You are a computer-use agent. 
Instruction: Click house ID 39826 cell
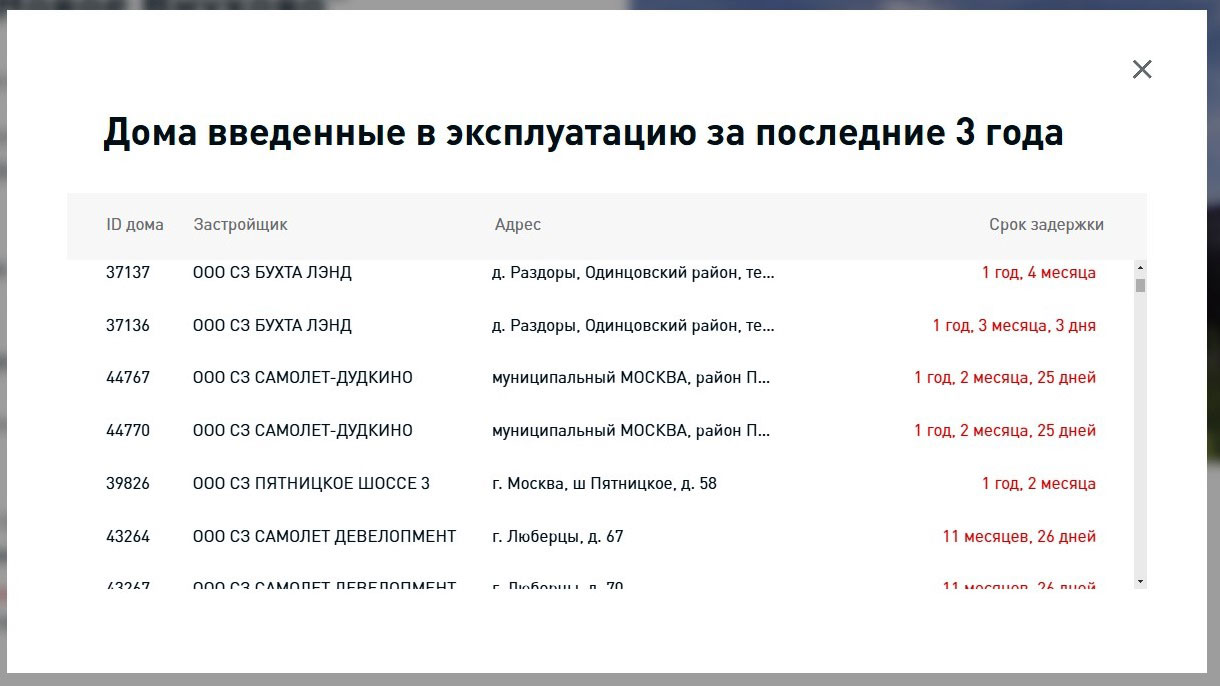128,484
